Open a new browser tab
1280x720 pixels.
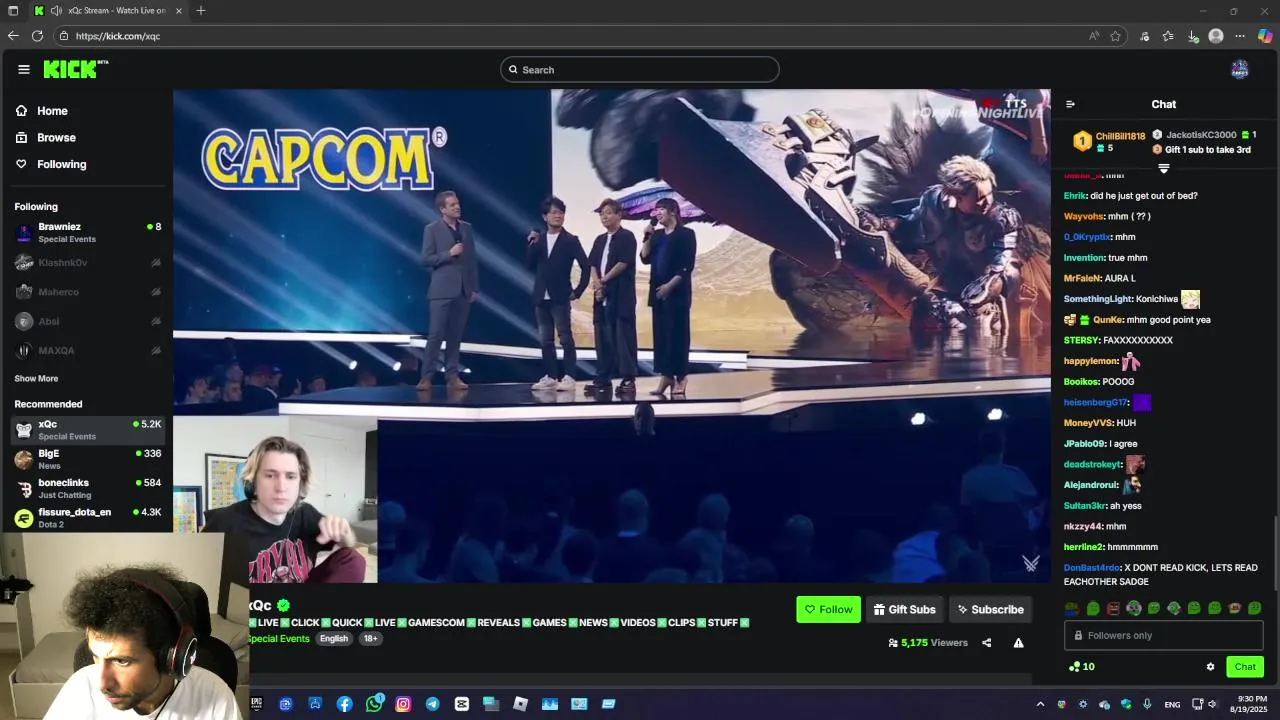[x=201, y=11]
